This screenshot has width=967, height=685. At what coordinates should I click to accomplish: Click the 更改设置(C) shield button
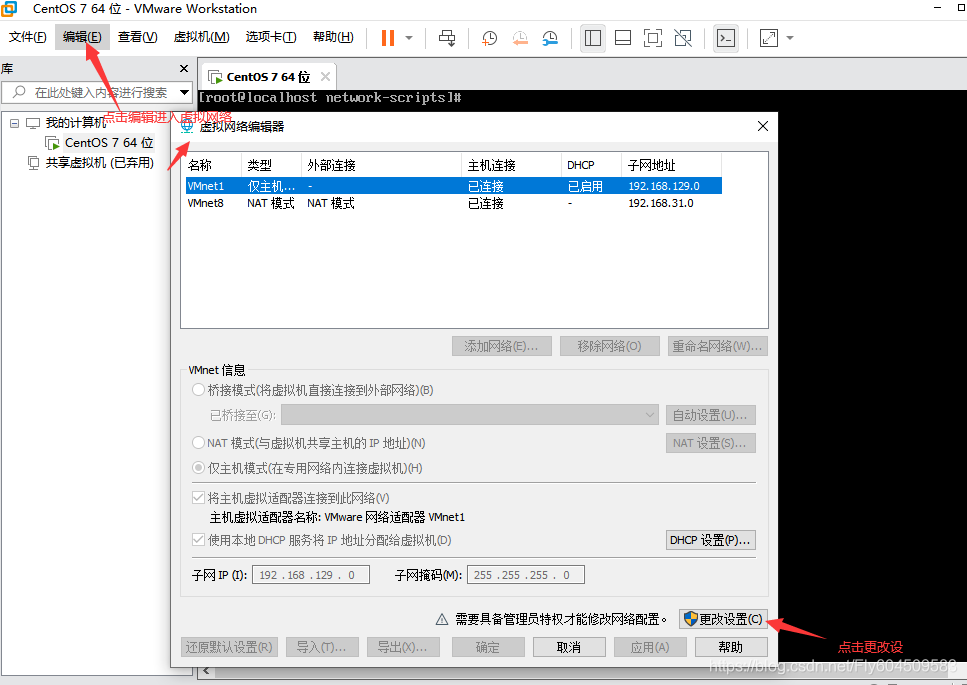(x=723, y=619)
